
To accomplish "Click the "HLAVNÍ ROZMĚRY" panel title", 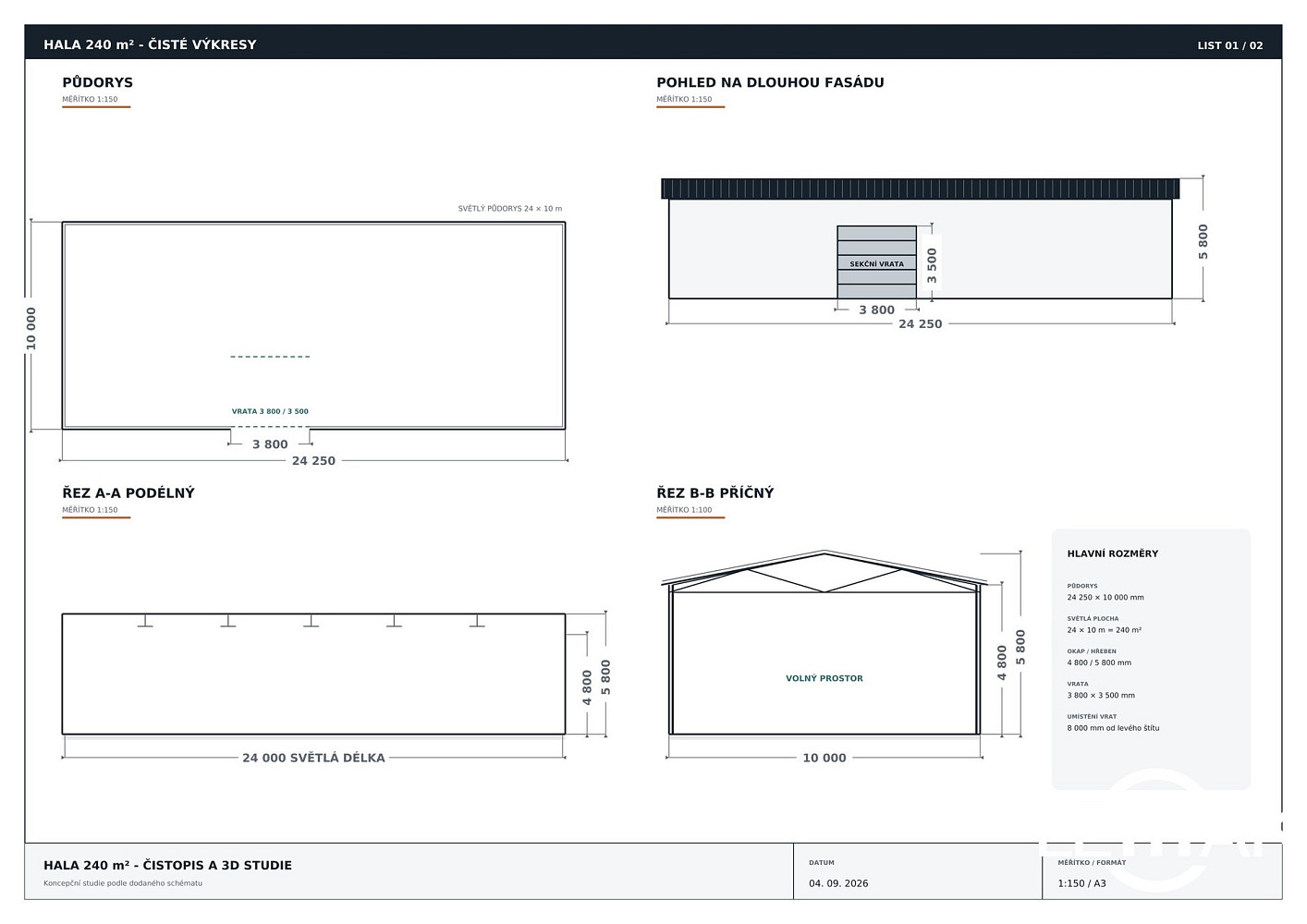I will pos(1112,553).
